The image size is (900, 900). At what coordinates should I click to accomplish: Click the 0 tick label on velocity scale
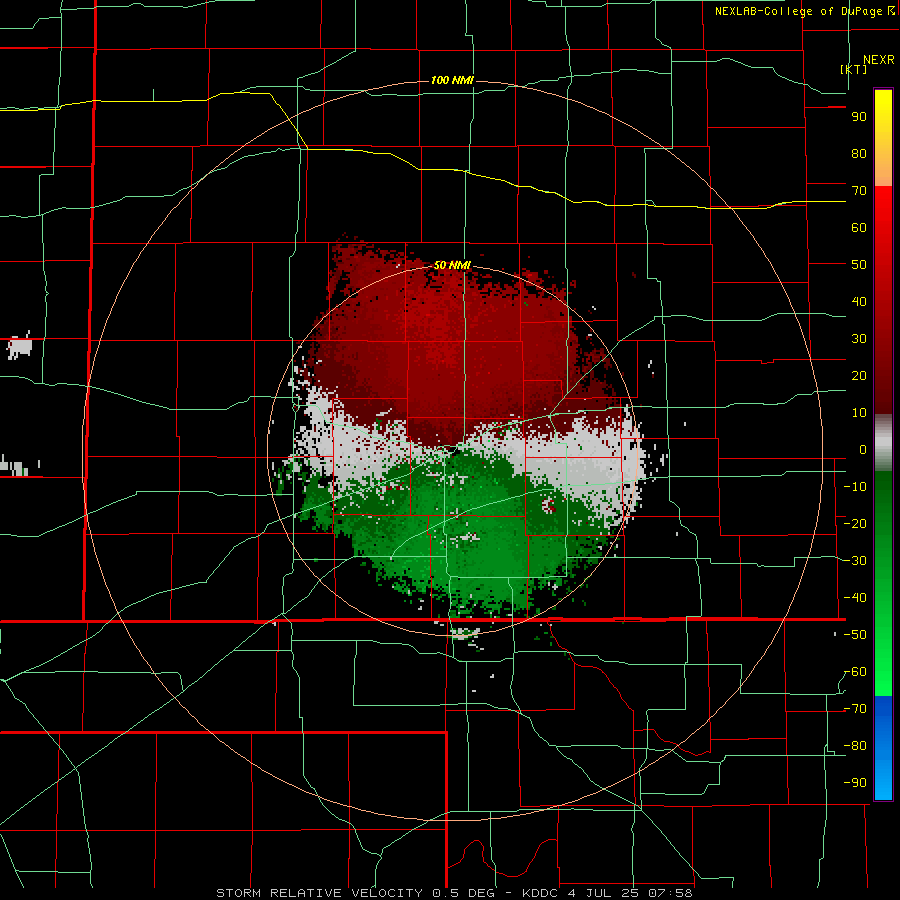click(863, 450)
